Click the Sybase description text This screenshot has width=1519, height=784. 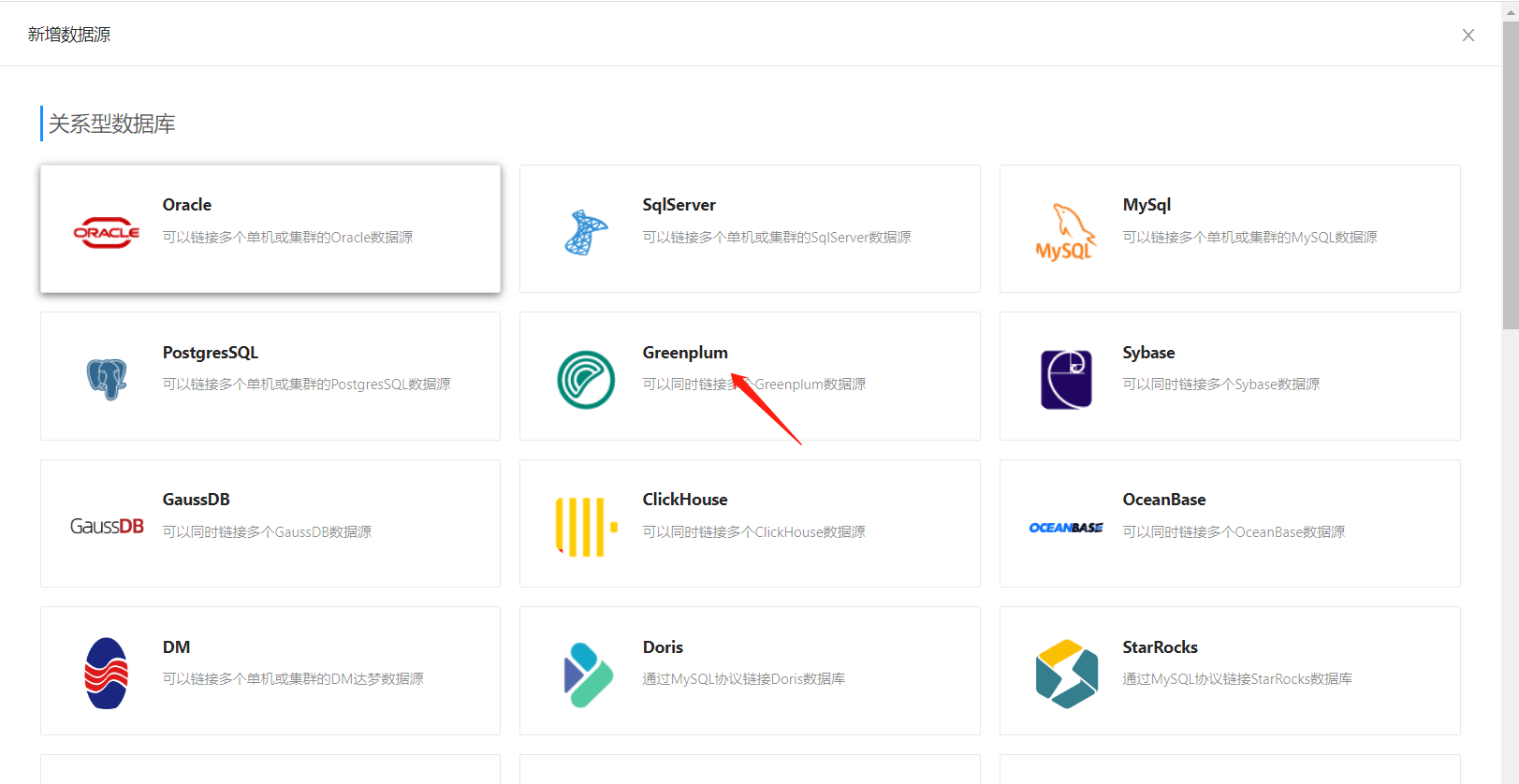[x=1220, y=385]
